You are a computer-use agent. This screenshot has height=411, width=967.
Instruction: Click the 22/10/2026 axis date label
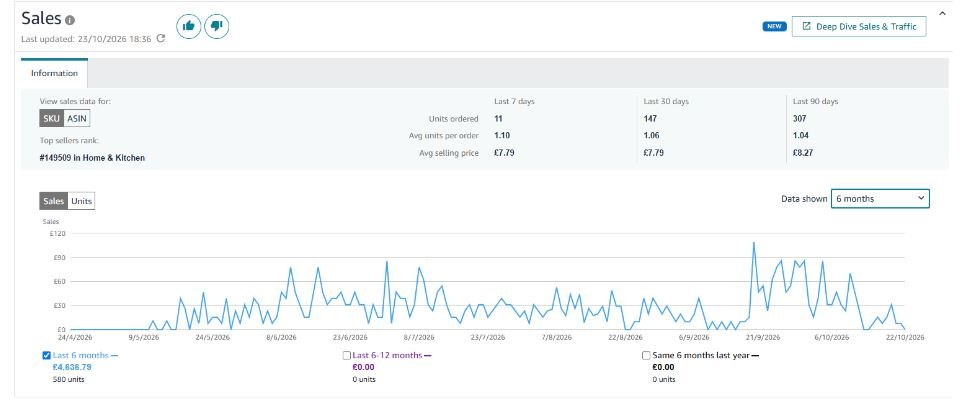click(906, 338)
